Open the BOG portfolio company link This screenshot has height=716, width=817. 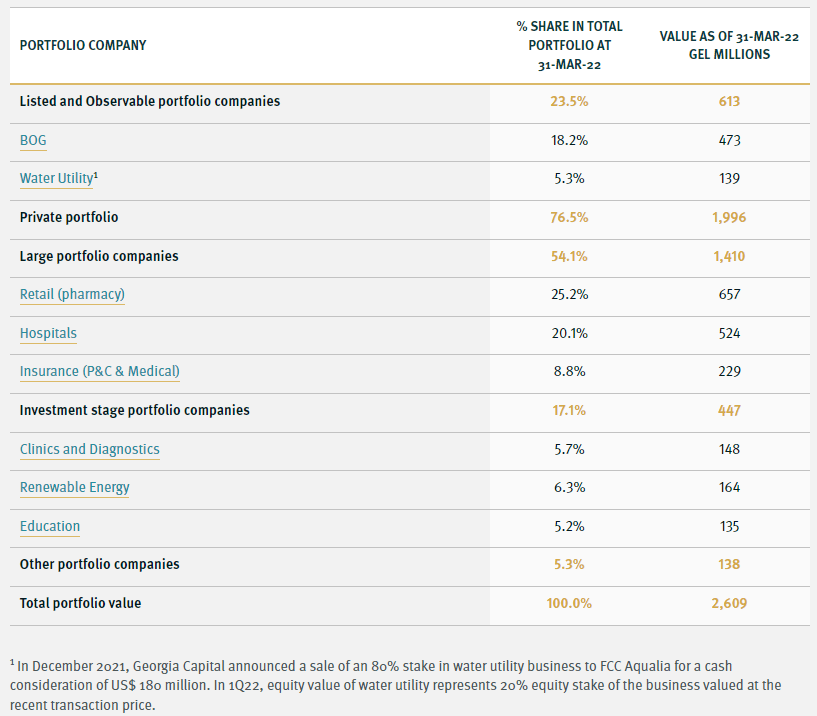click(x=33, y=140)
